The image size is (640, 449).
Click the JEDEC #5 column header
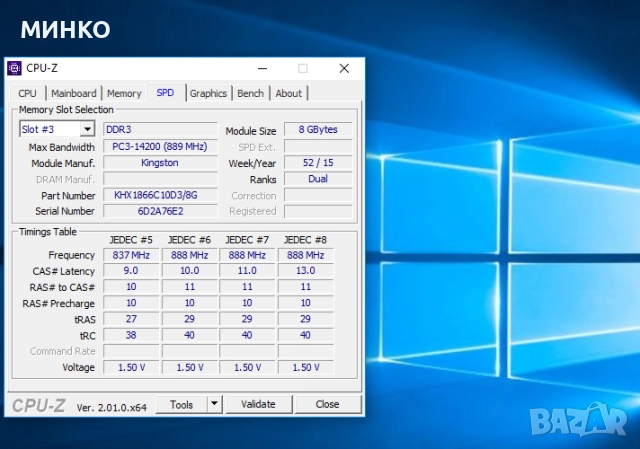click(x=131, y=240)
